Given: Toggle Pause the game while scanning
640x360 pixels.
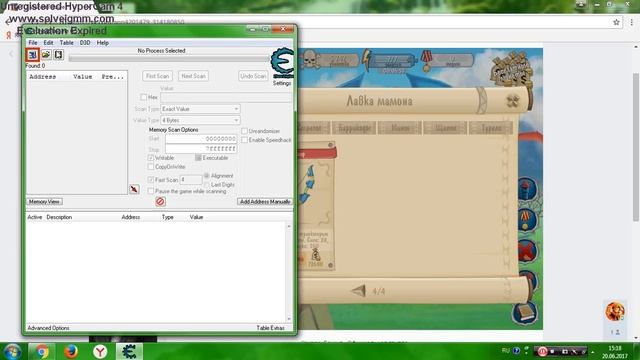Looking at the screenshot, I should coord(151,191).
